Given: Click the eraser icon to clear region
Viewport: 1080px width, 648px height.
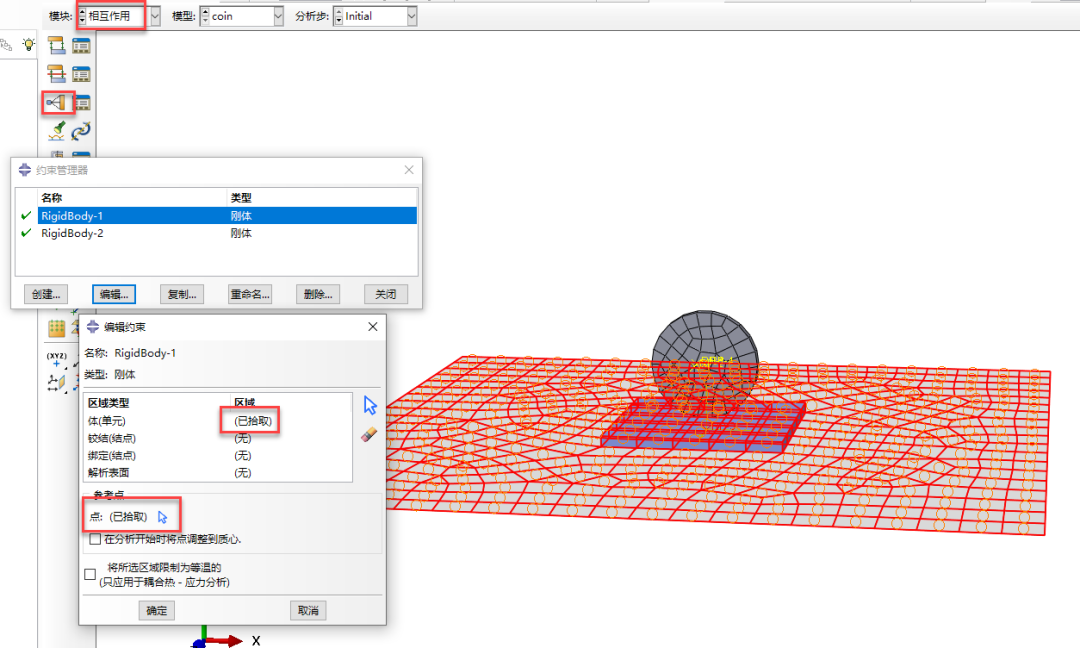Looking at the screenshot, I should point(369,435).
